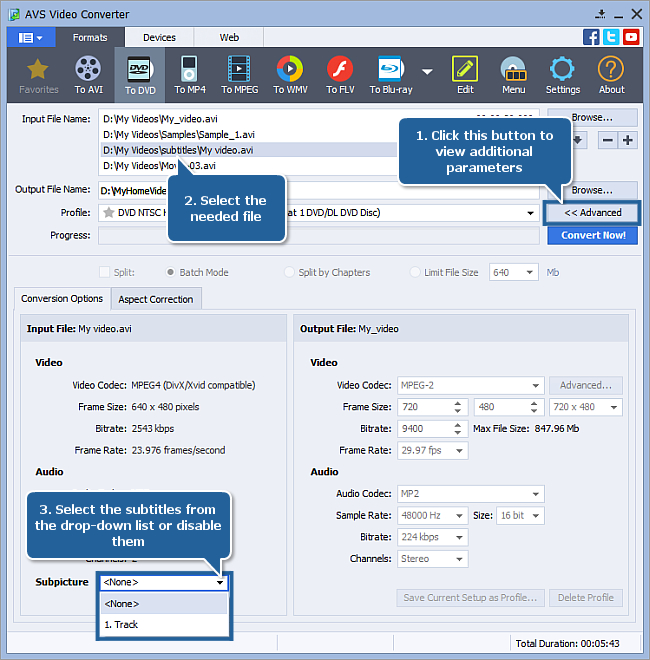Collapse the Subpicture dropdown arrow
Viewport: 650px width, 660px height.
(220, 583)
